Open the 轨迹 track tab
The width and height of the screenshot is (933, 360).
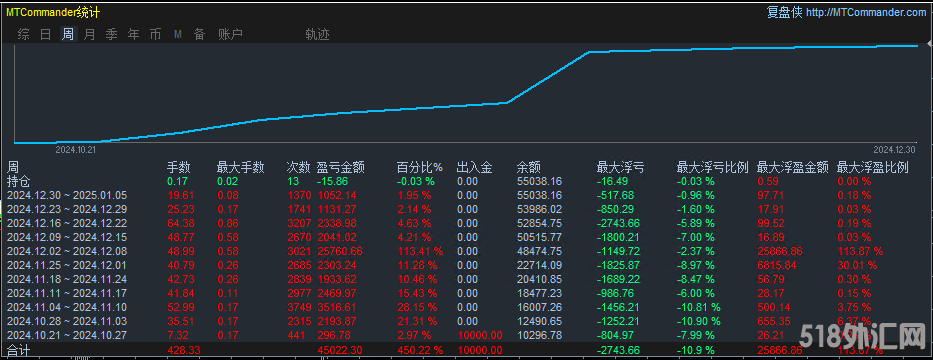[317, 35]
